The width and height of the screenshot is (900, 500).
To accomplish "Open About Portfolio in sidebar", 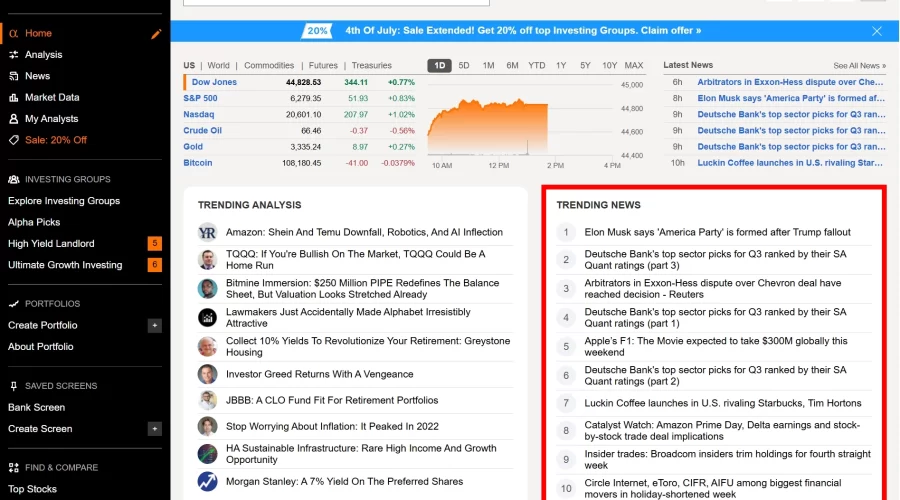I will click(41, 347).
